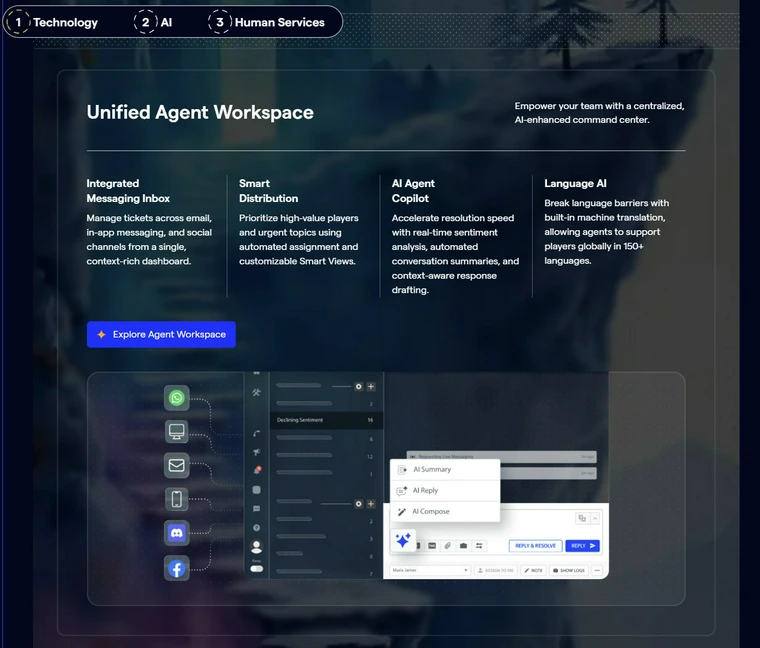Open the notification bell with red badge

point(257,470)
